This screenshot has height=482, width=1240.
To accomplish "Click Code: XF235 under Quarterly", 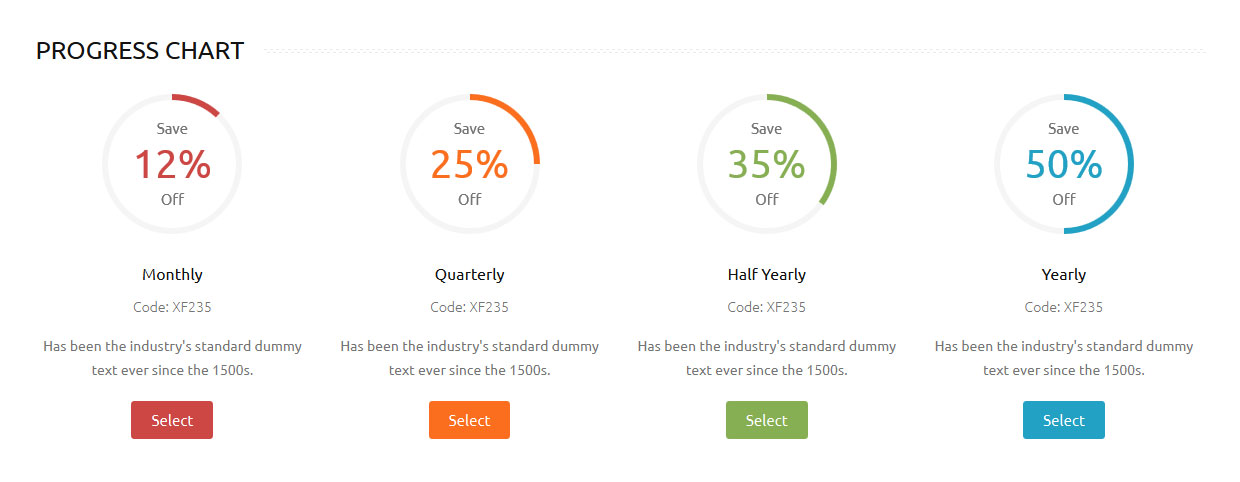I will (469, 307).
